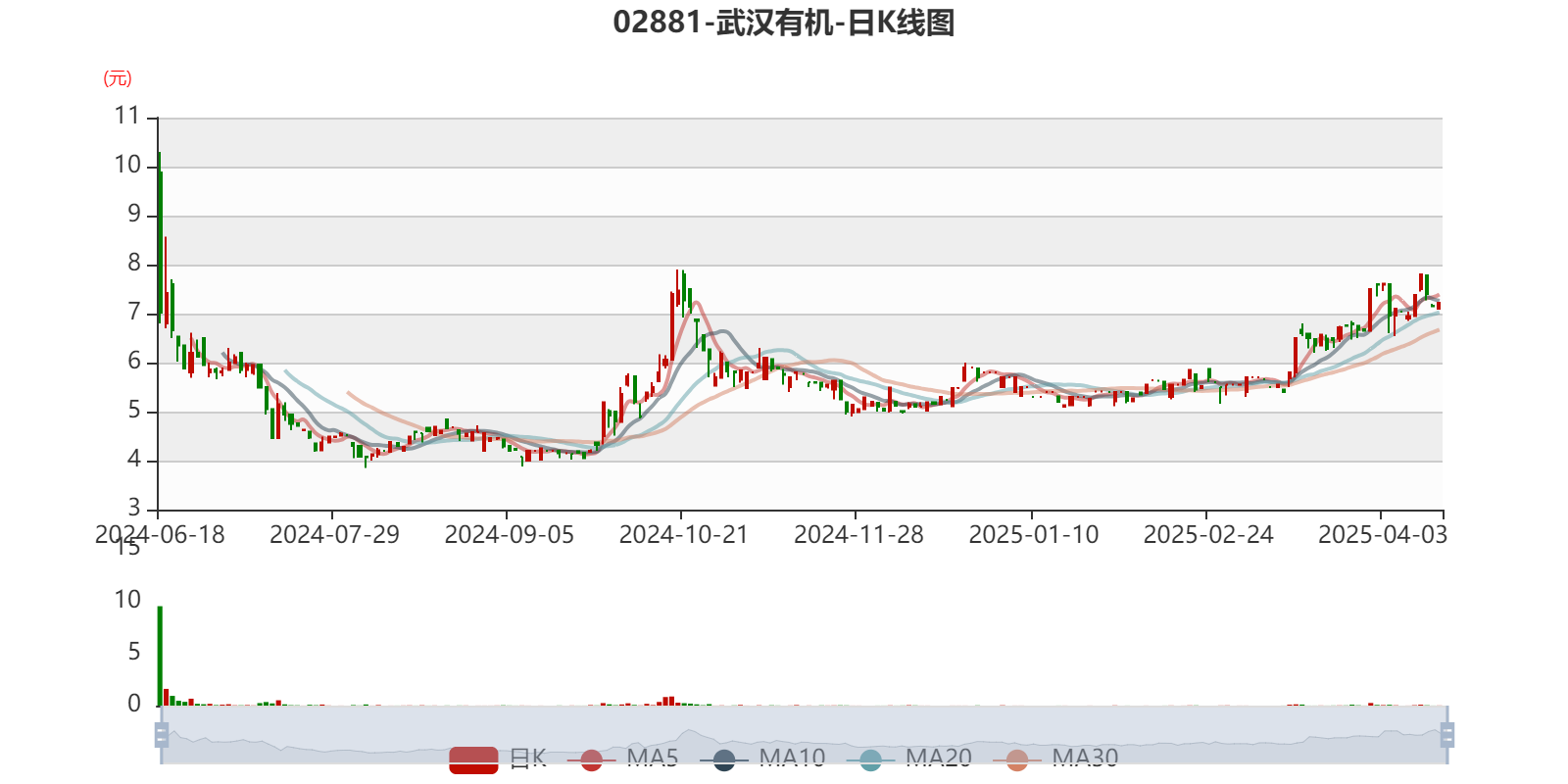
Task: Click the tall green first-day volume bar
Action: (x=160, y=656)
